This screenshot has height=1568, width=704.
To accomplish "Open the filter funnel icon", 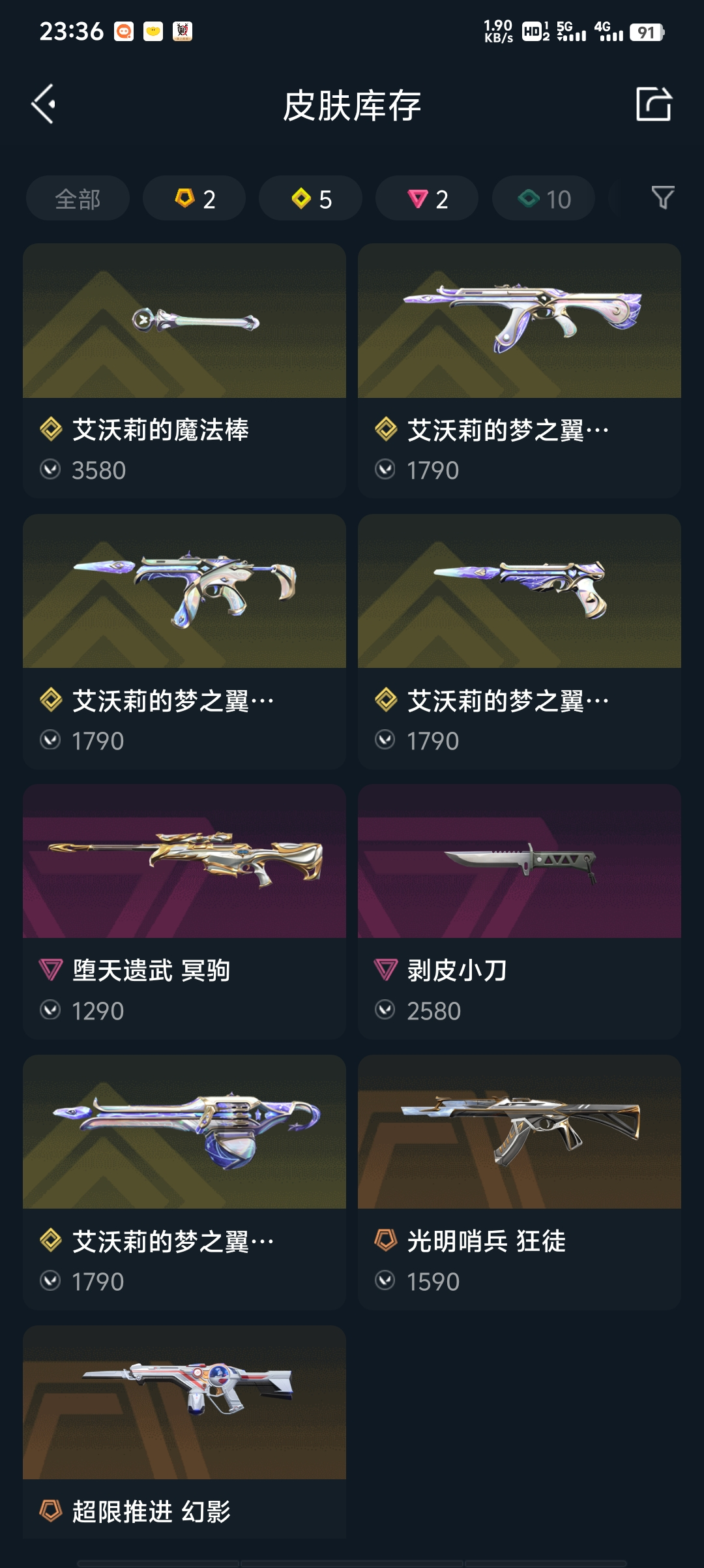I will coord(663,198).
